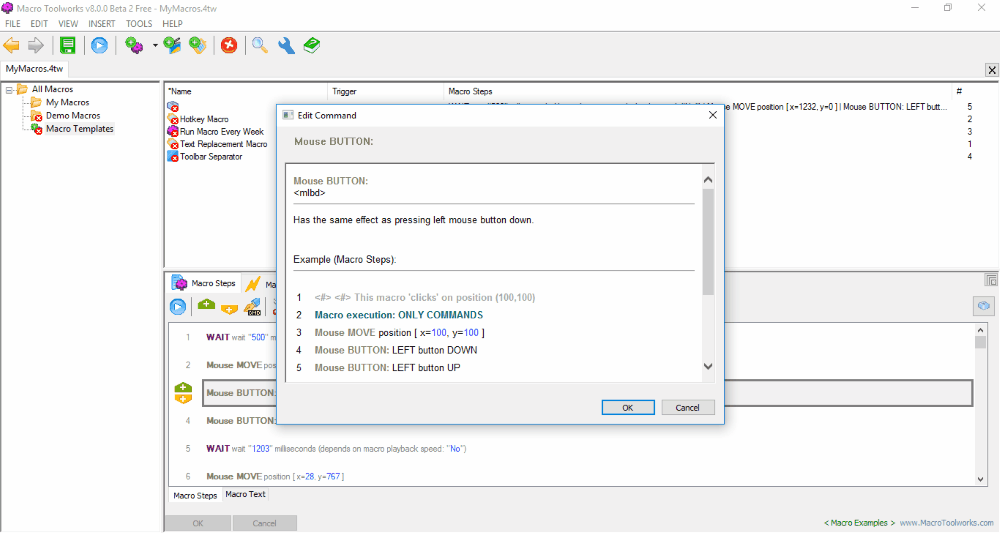Click the help text scrollbar thumb in the dialog
The image size is (1000, 533).
pos(708,242)
